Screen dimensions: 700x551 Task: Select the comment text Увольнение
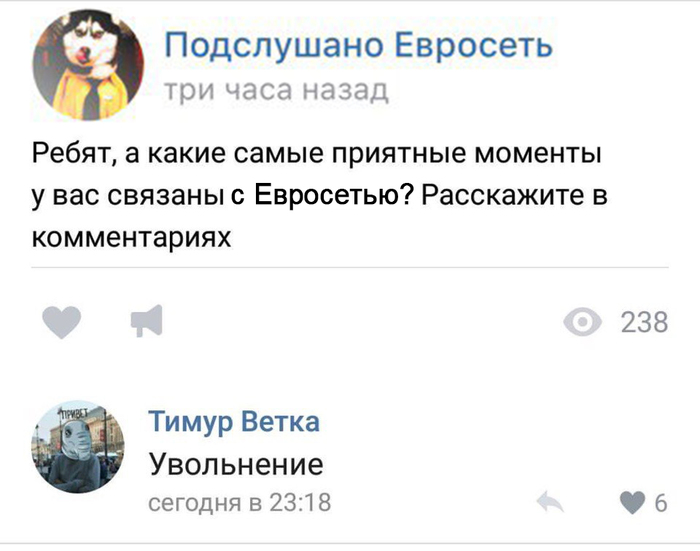(x=236, y=464)
